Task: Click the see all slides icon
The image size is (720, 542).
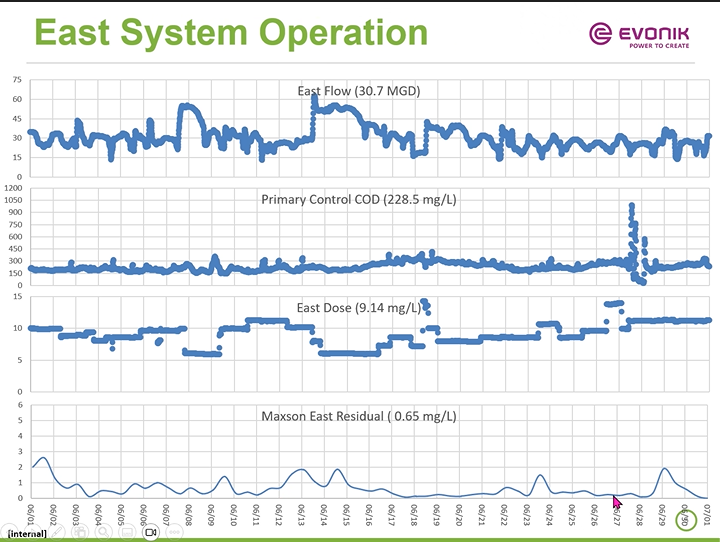Action: 81,533
